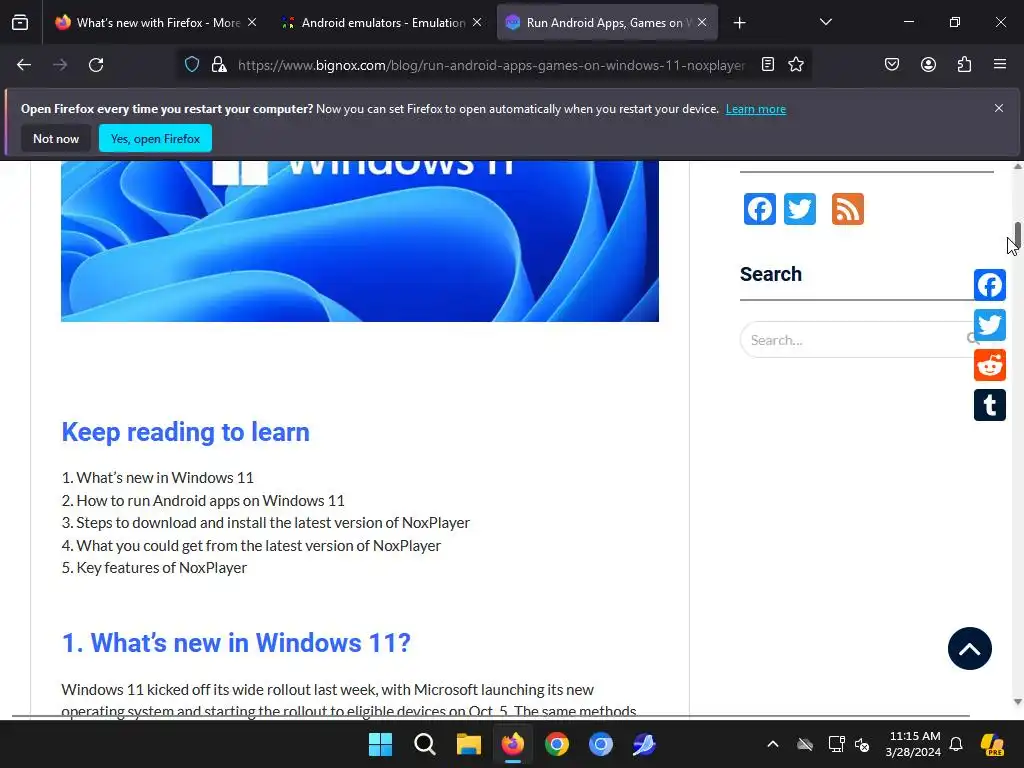Image resolution: width=1024 pixels, height=768 pixels.
Task: Click Yes, open Firefox button
Action: [x=155, y=138]
